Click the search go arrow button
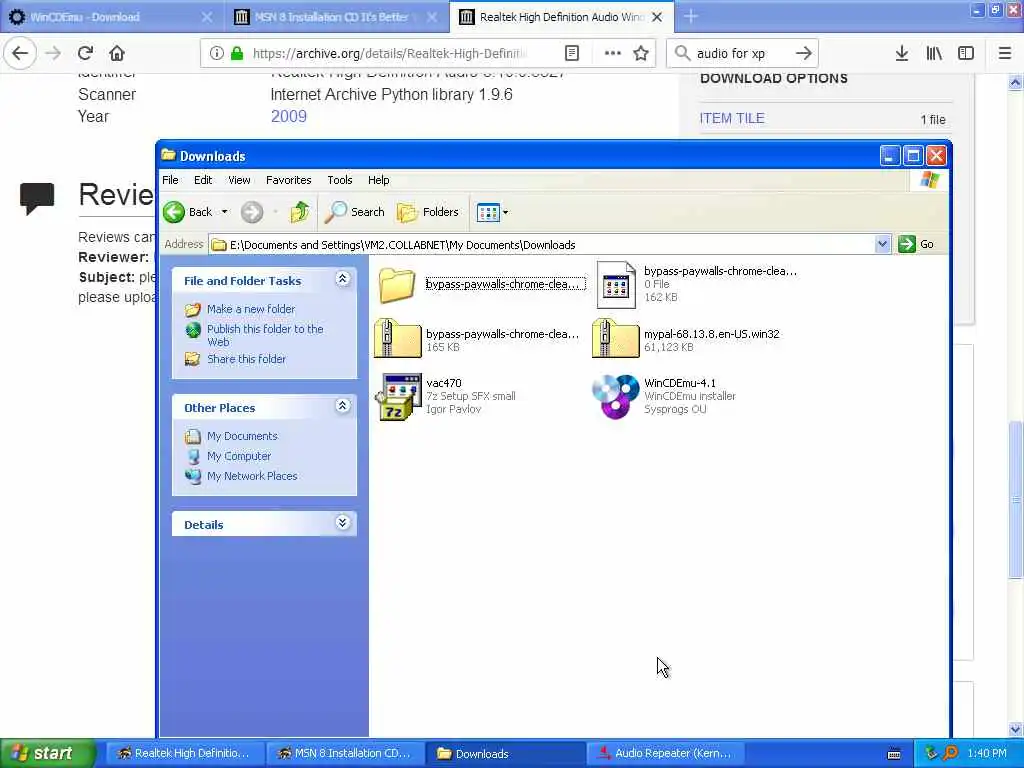 (804, 54)
